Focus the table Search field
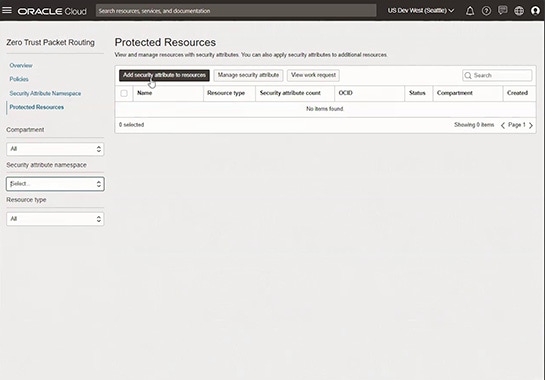 (497, 75)
